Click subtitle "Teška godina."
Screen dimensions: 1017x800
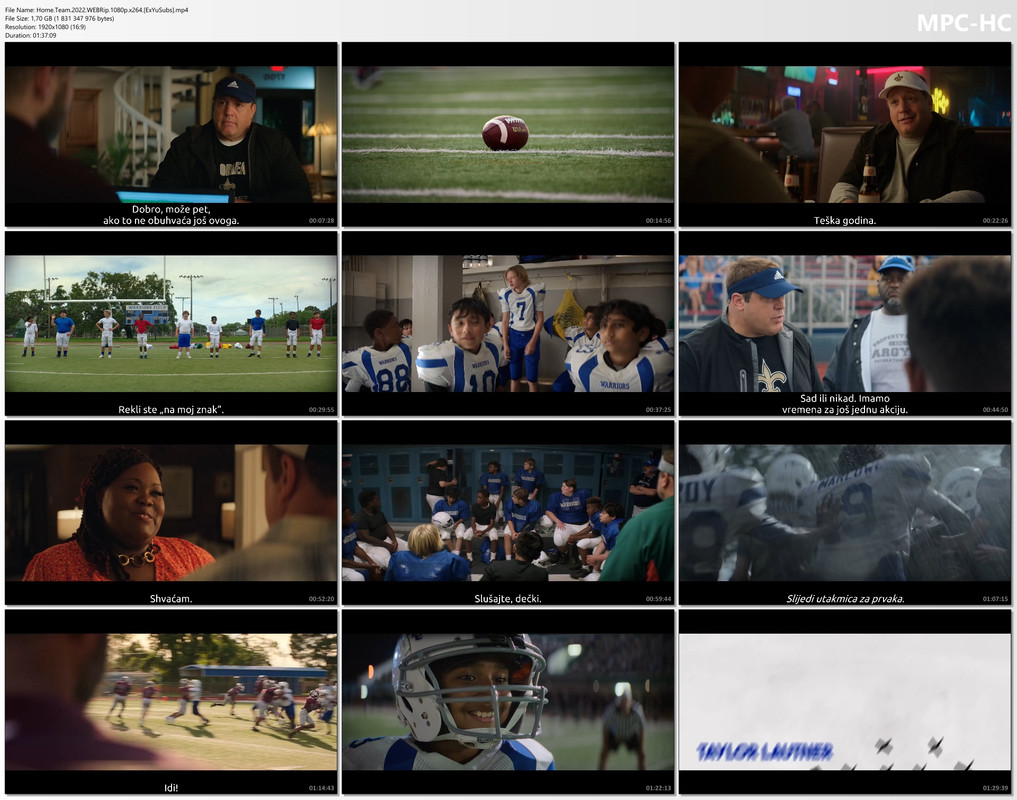click(844, 221)
